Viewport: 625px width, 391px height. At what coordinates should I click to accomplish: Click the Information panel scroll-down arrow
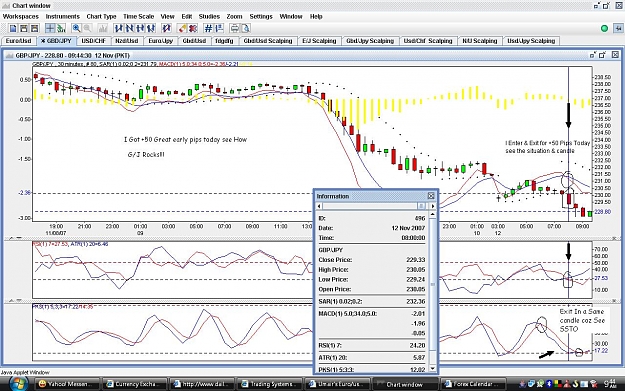433,369
